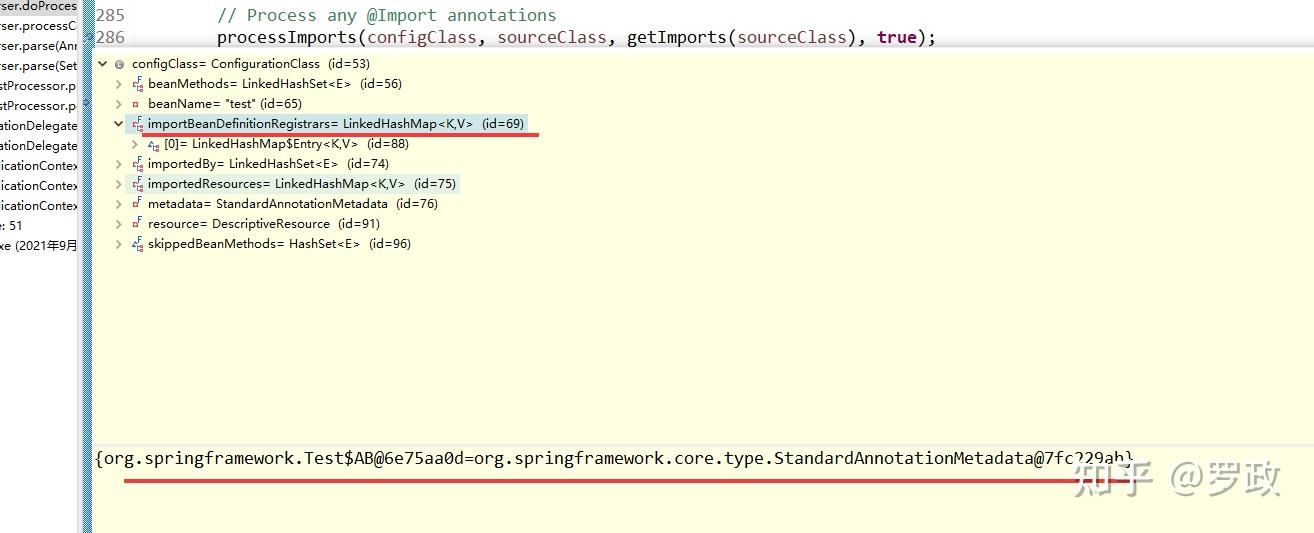Screen dimensions: 1314x533
Task: Select the skippedBeanMethods= HashSet<E> (id=96) row
Action: click(x=279, y=244)
